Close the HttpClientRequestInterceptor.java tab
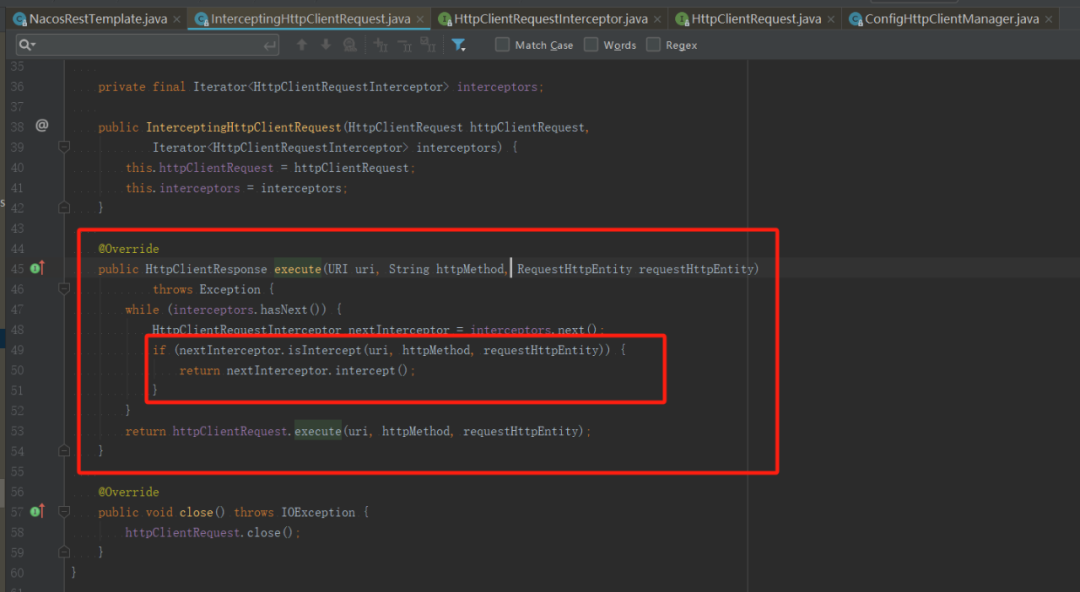Viewport: 1080px width, 592px height. pyautogui.click(x=657, y=19)
